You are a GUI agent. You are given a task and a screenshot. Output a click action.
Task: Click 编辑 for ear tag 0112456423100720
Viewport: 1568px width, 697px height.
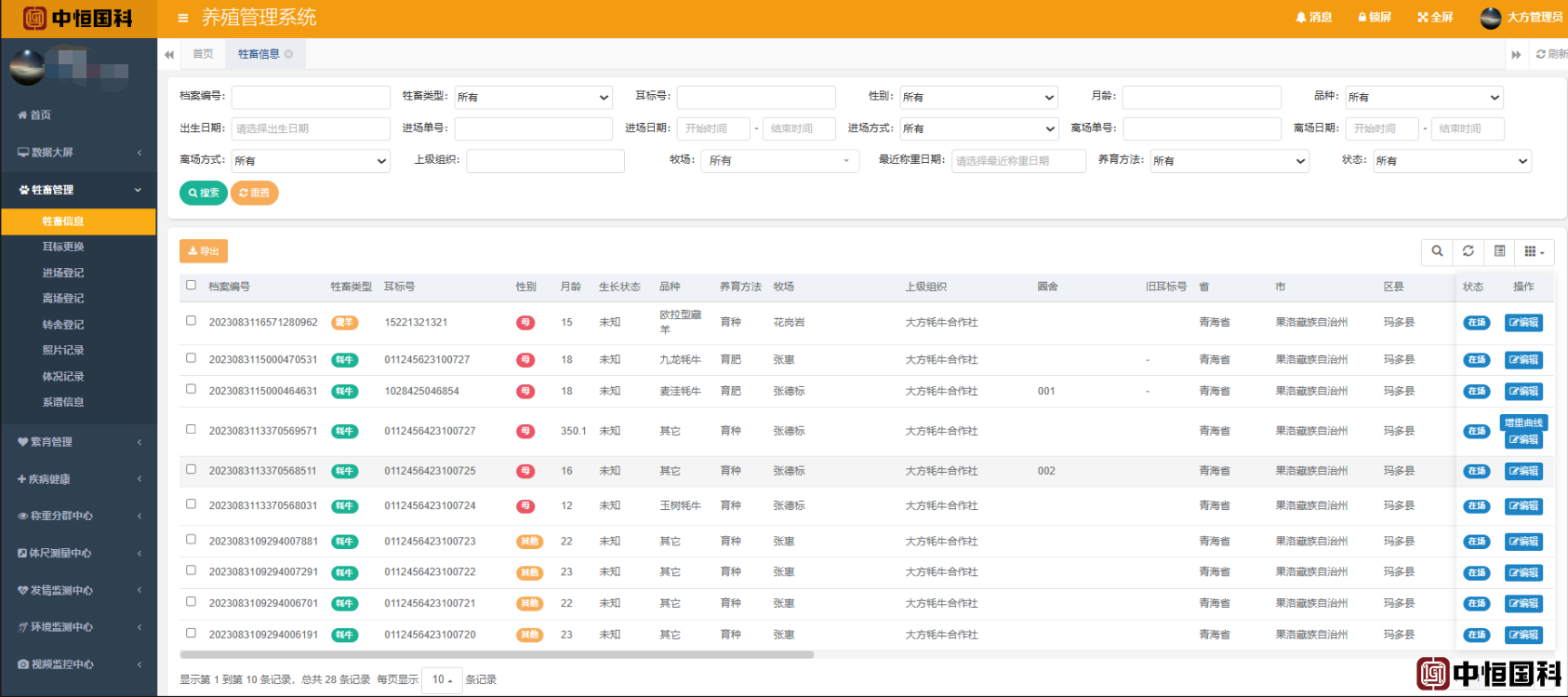(x=1523, y=636)
